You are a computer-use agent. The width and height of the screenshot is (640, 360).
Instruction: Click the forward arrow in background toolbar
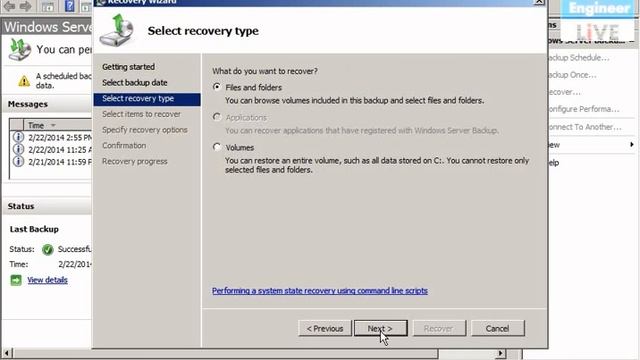(25, 6)
